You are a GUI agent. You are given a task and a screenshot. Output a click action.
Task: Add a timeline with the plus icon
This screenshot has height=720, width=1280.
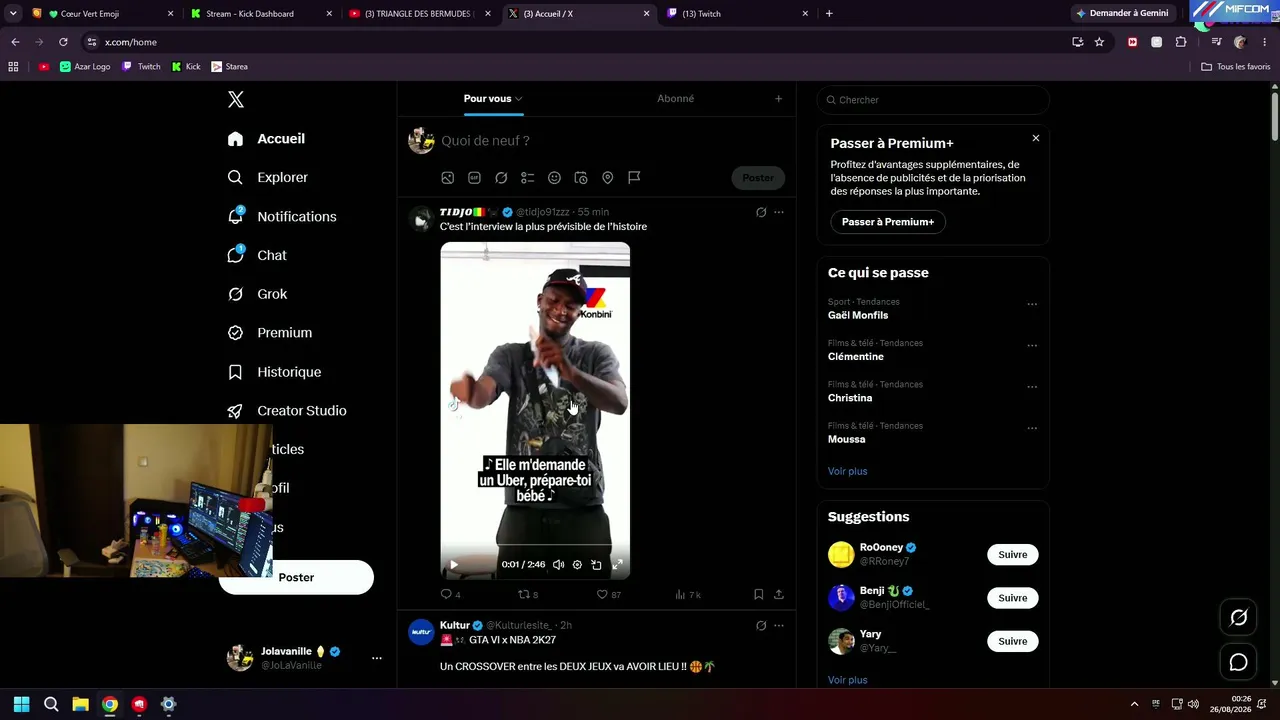pyautogui.click(x=779, y=99)
